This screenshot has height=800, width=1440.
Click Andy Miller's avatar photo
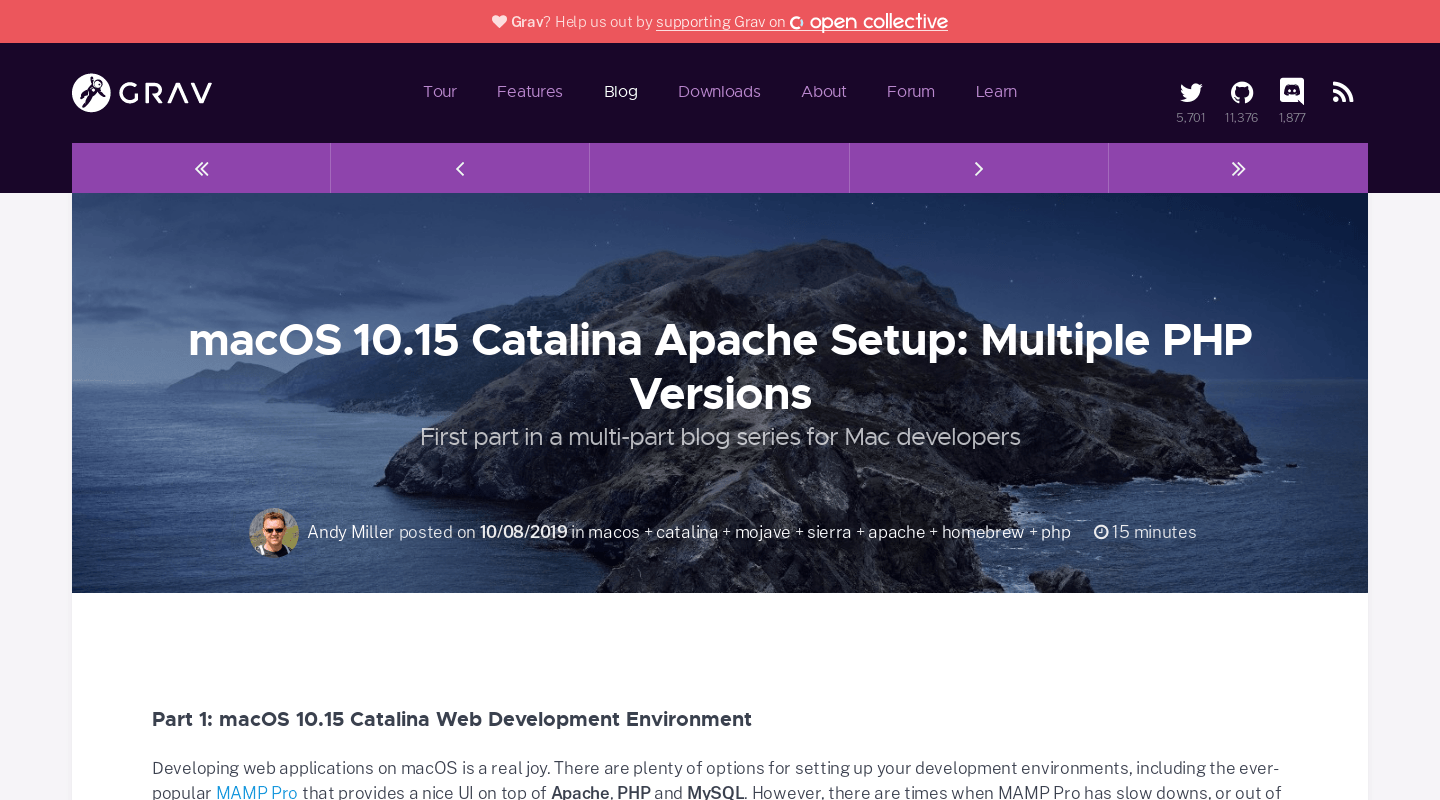(274, 532)
